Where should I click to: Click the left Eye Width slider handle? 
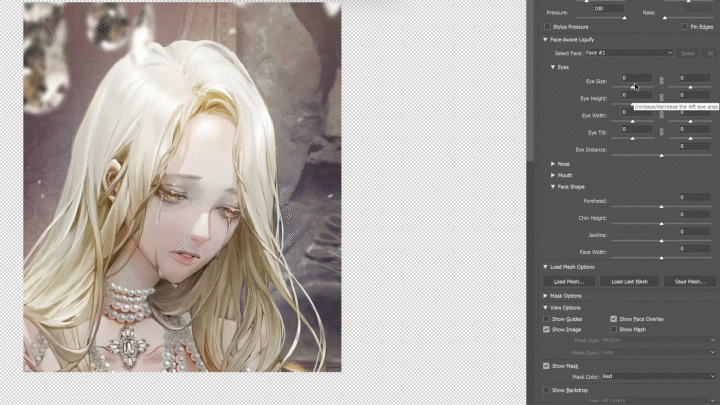click(x=632, y=121)
